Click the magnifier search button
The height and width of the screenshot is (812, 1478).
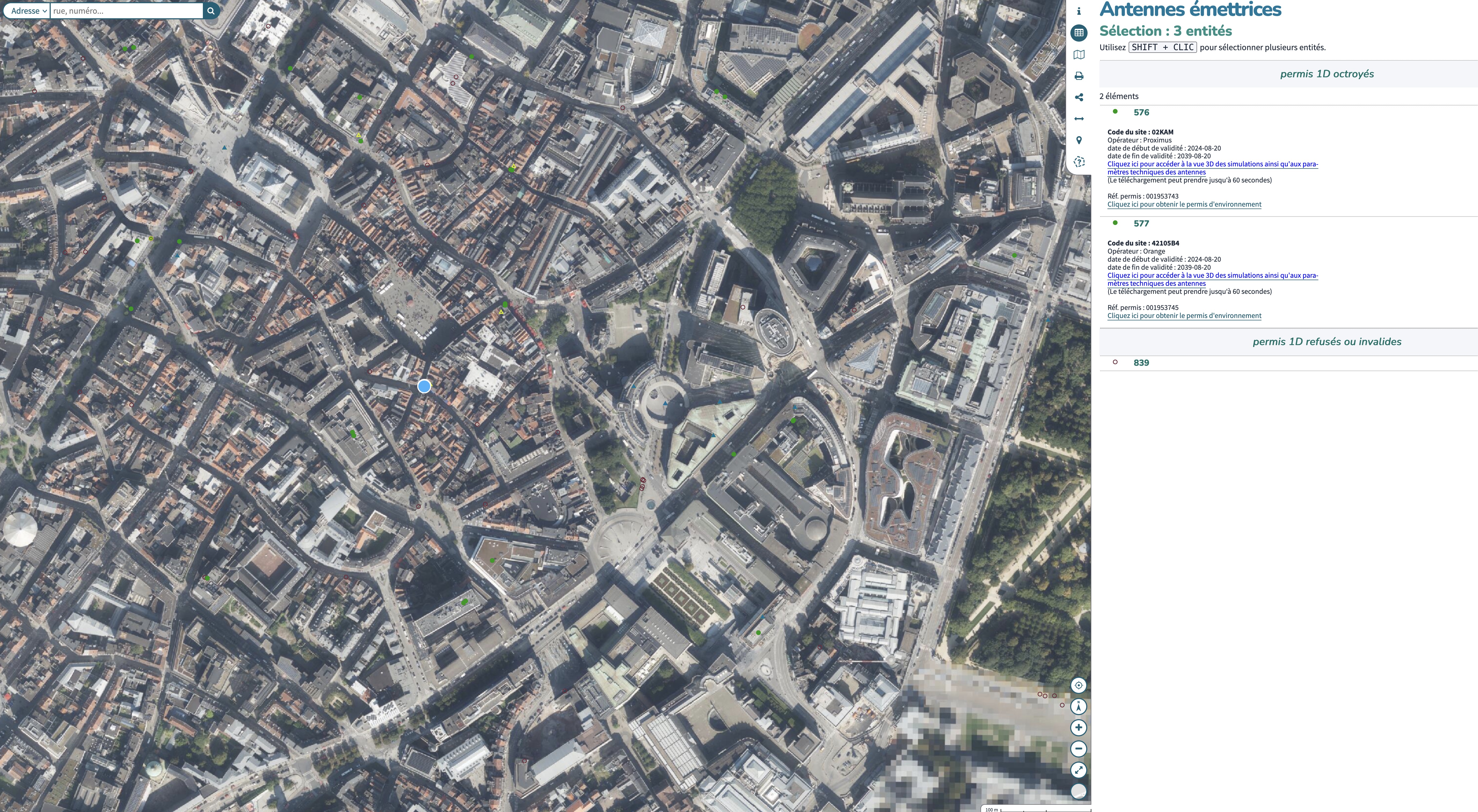[211, 11]
